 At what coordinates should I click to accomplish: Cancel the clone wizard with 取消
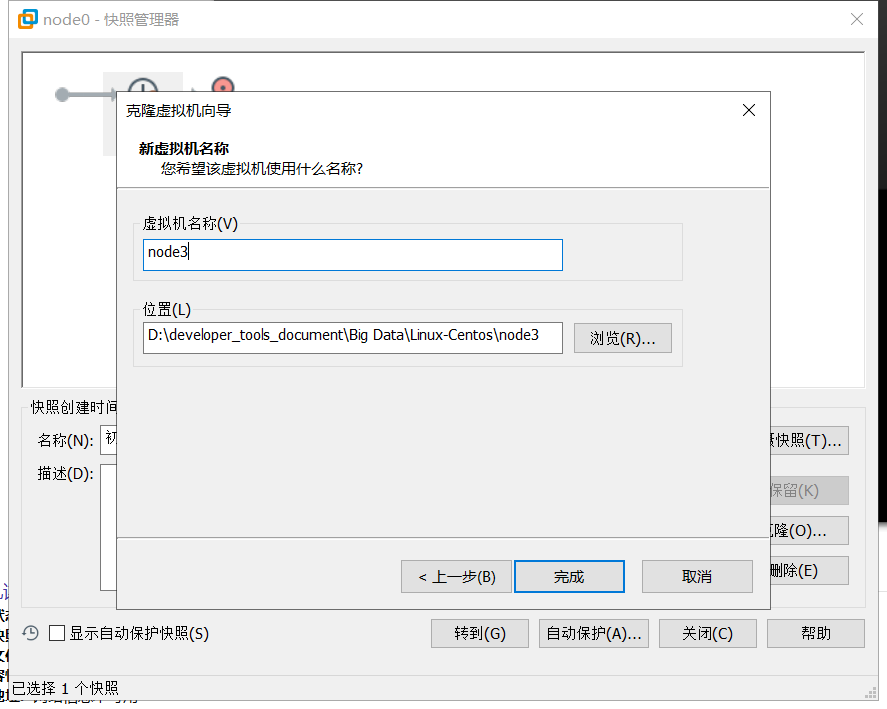pyautogui.click(x=697, y=576)
